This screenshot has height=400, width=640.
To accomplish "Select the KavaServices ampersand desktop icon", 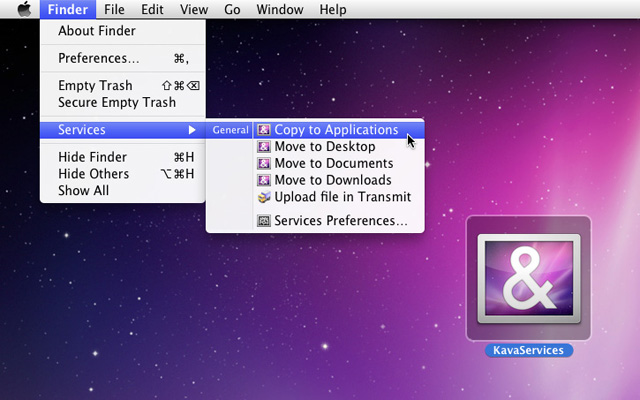I will [x=528, y=279].
